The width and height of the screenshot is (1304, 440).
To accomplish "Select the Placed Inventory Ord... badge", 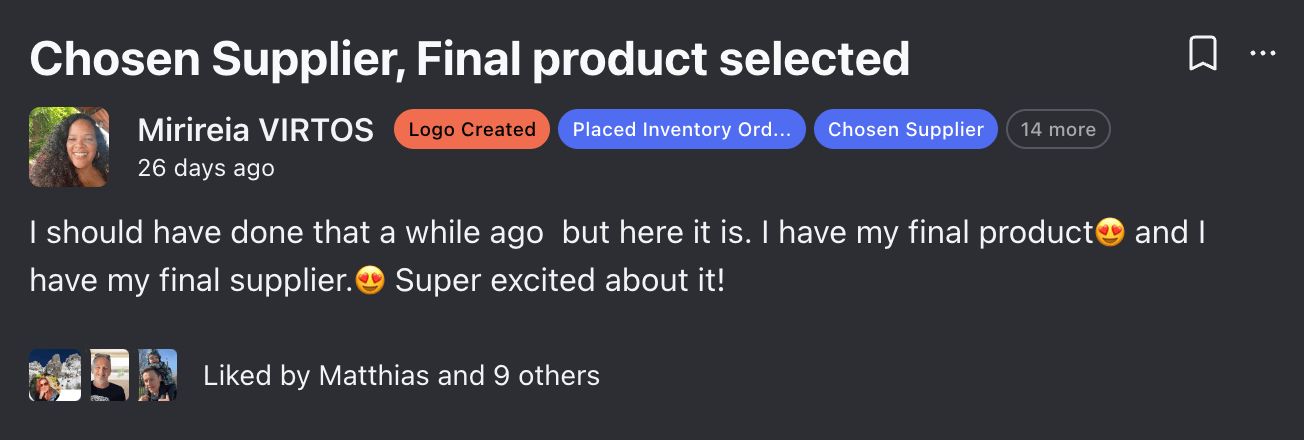I will pos(682,129).
